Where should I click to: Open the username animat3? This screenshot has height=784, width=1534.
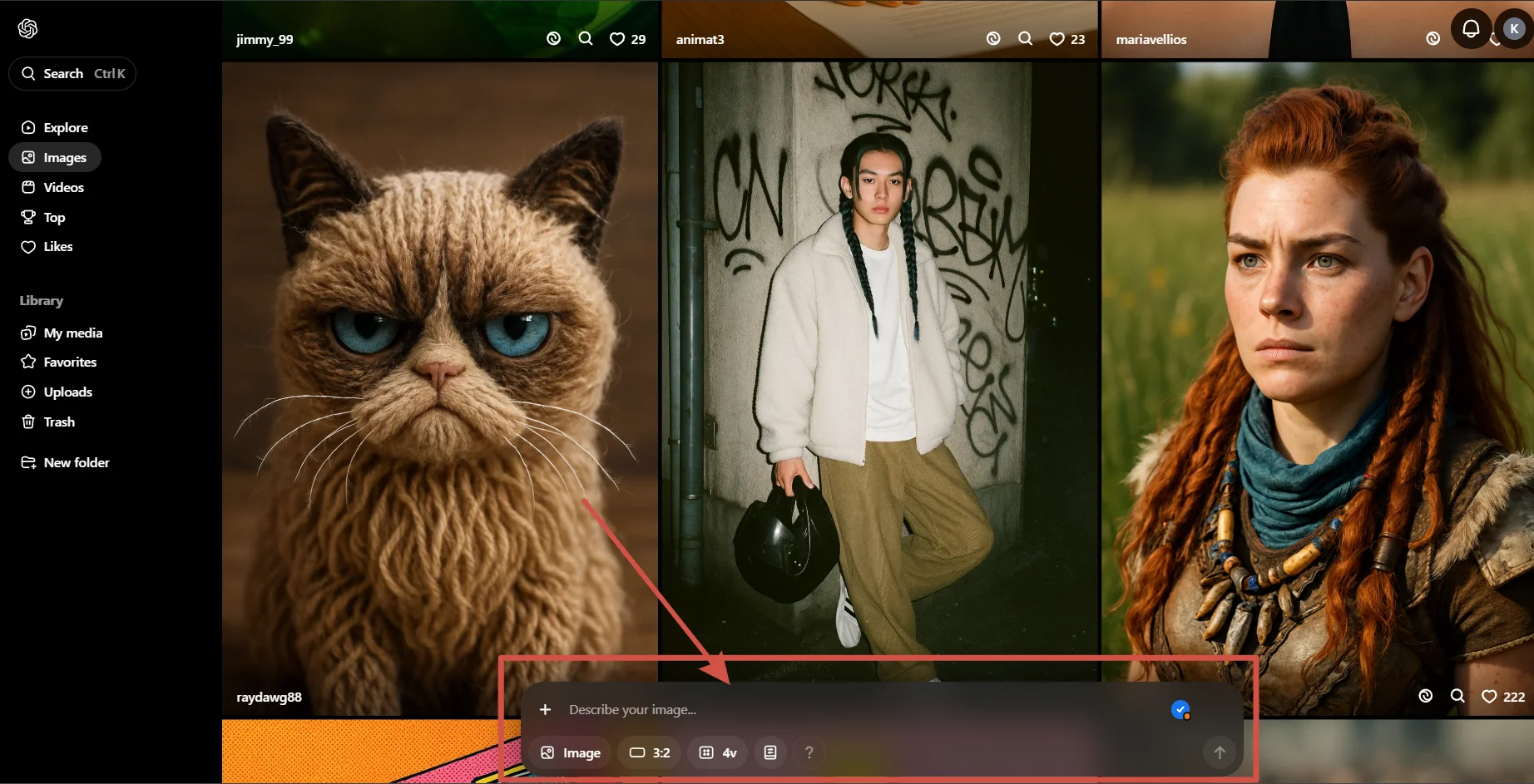point(700,39)
